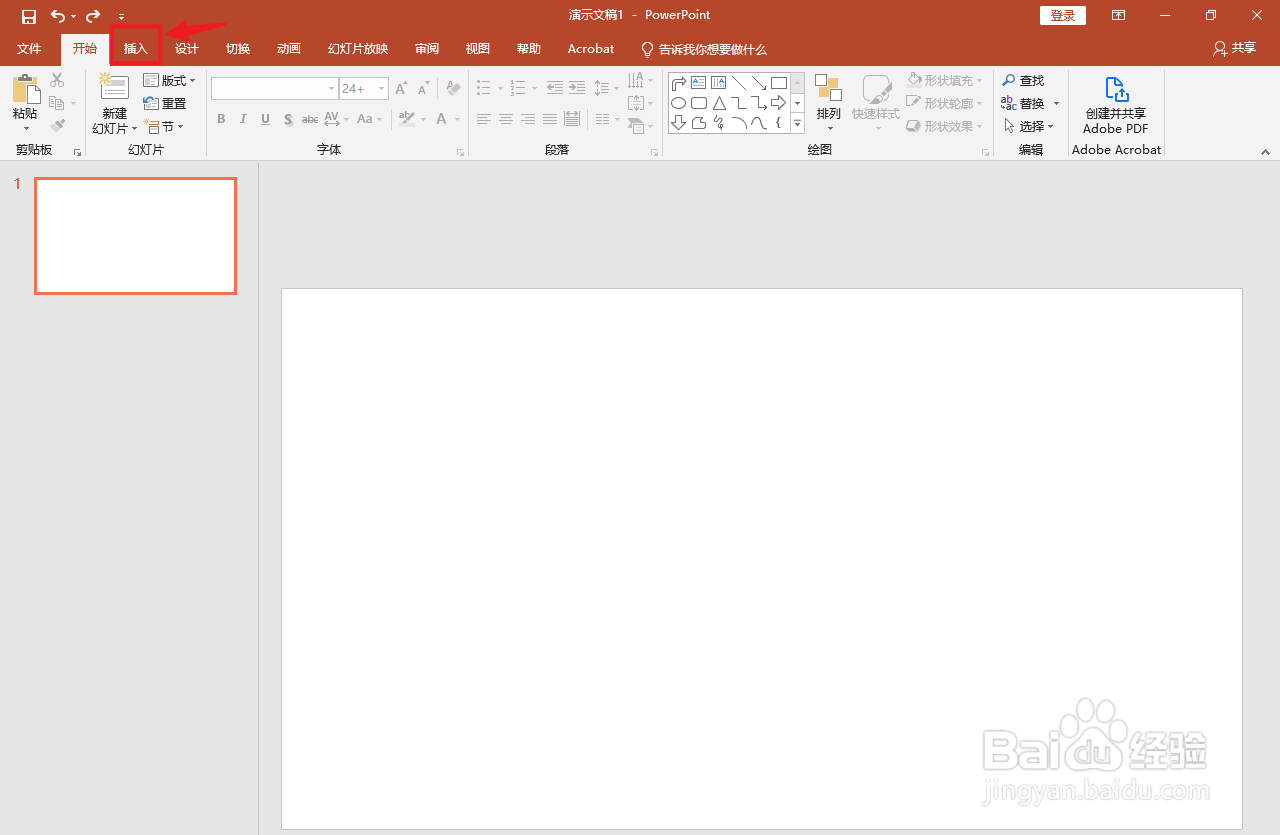Open the ribbon display options icon
Screen dimensions: 1280x835
tap(1119, 16)
